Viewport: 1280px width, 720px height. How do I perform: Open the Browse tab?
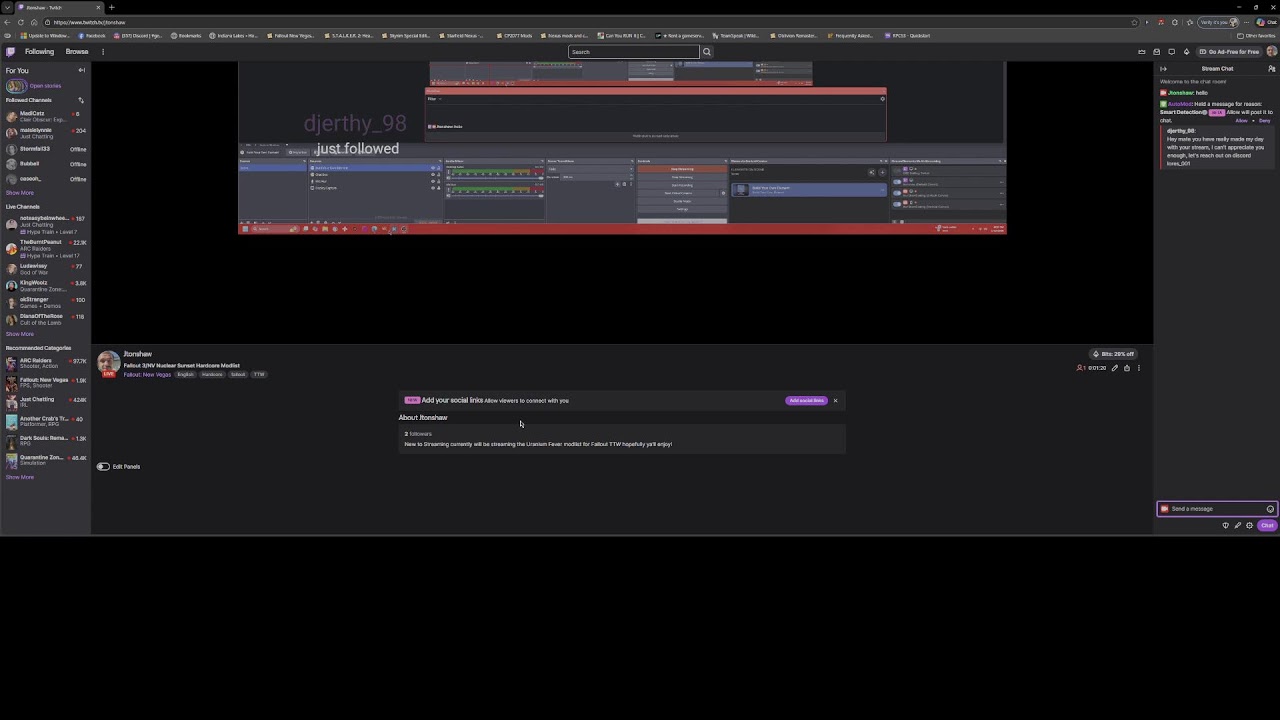click(x=77, y=52)
